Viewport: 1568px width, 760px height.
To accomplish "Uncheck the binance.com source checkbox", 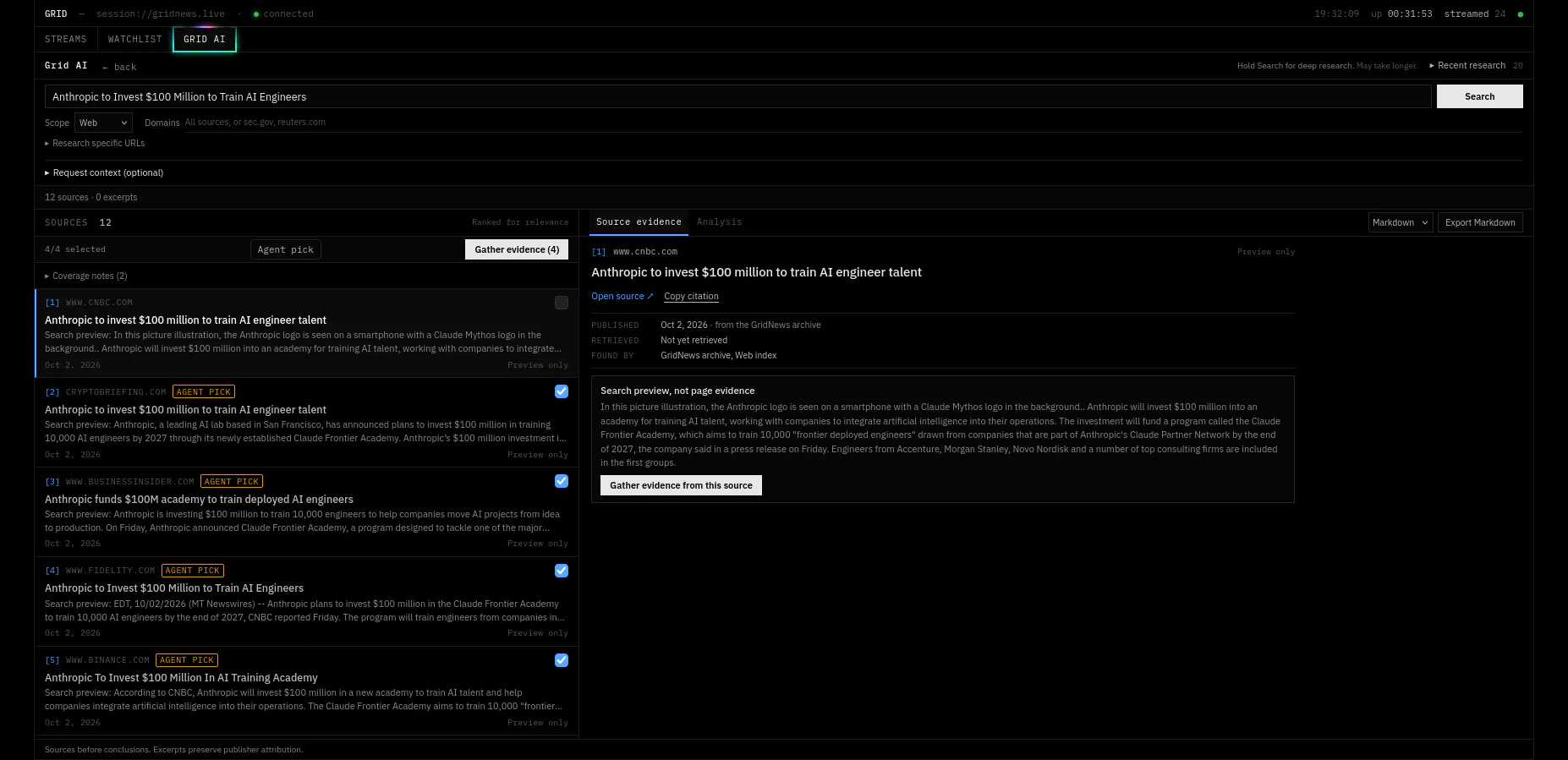I will point(562,660).
